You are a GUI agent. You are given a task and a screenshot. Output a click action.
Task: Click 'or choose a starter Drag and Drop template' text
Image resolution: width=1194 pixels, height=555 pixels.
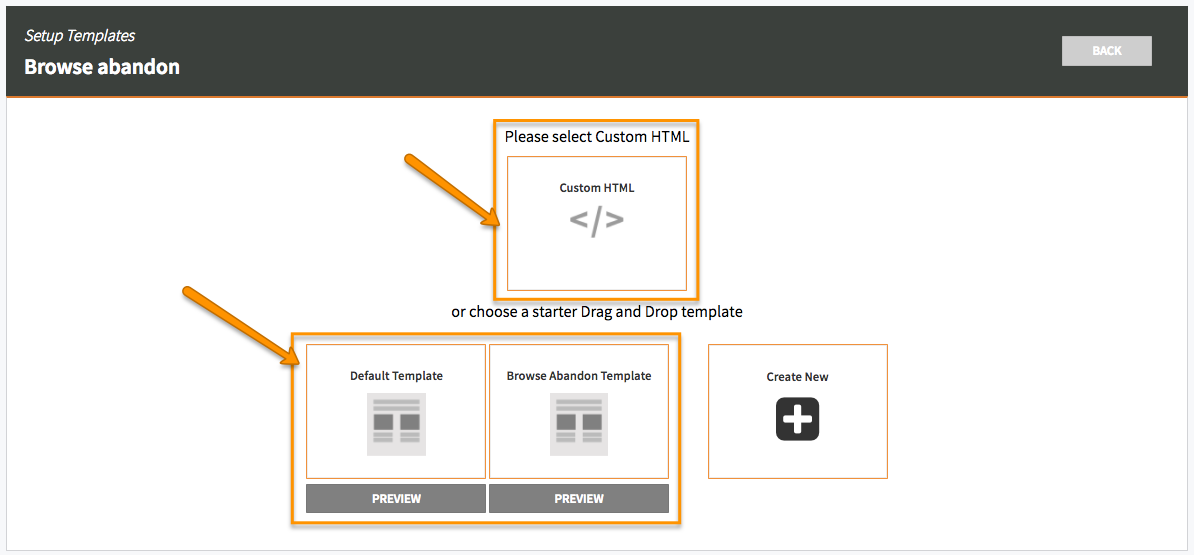(596, 312)
